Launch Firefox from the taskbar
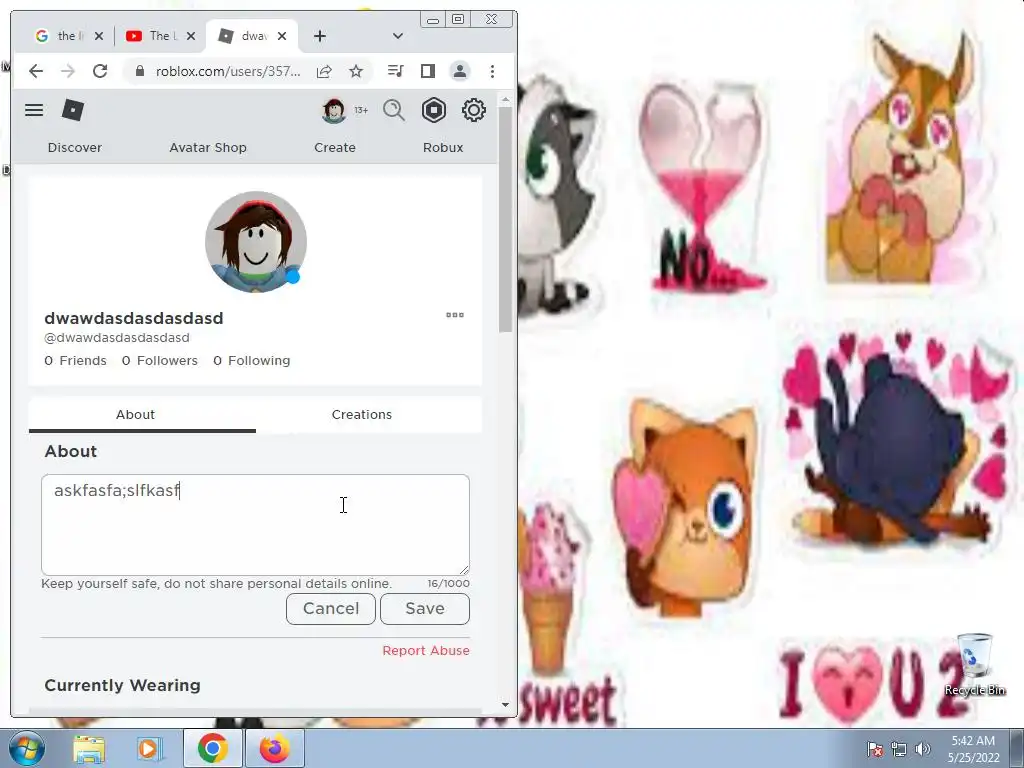 (x=274, y=748)
